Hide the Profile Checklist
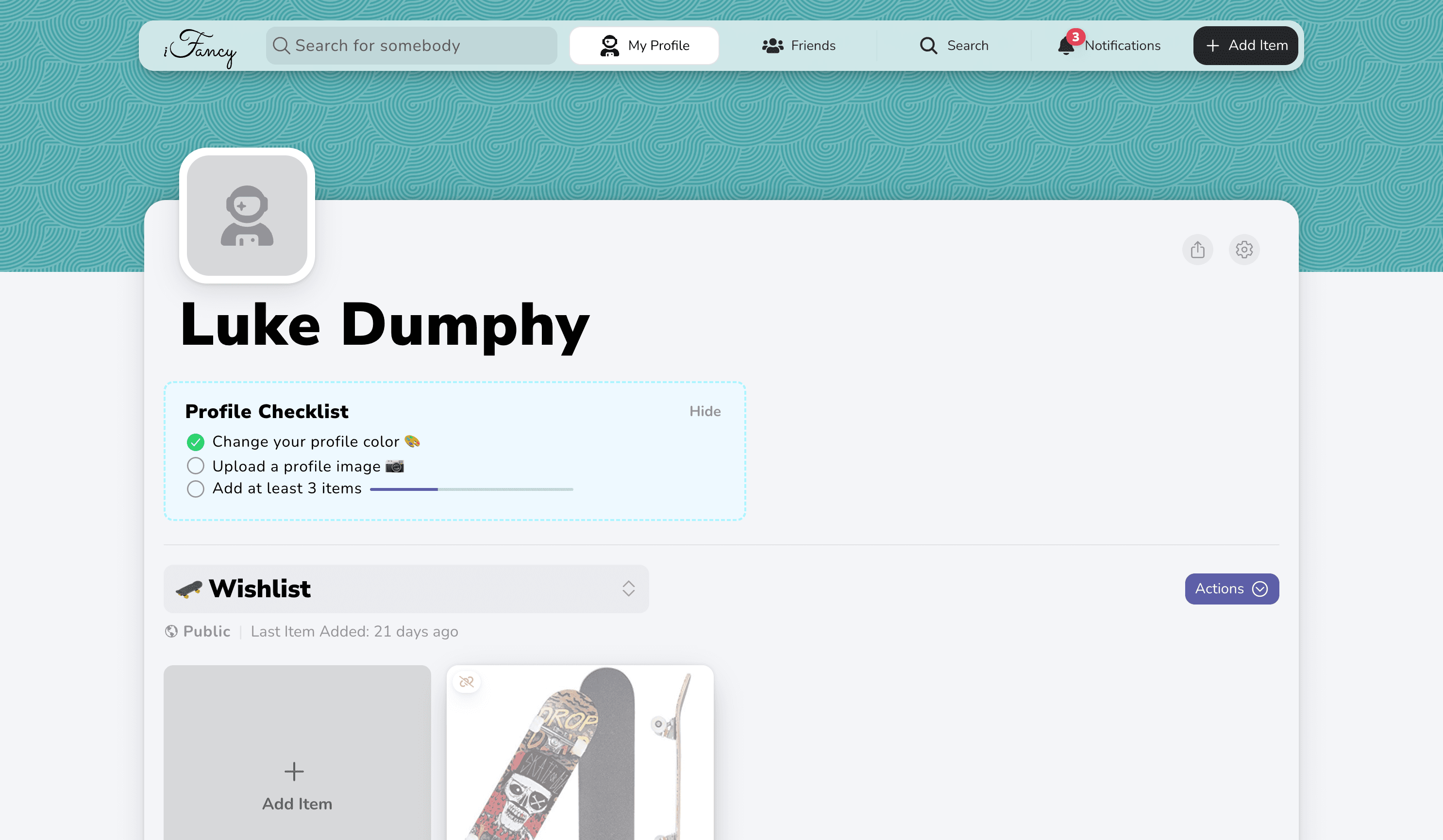The height and width of the screenshot is (840, 1443). (705, 411)
